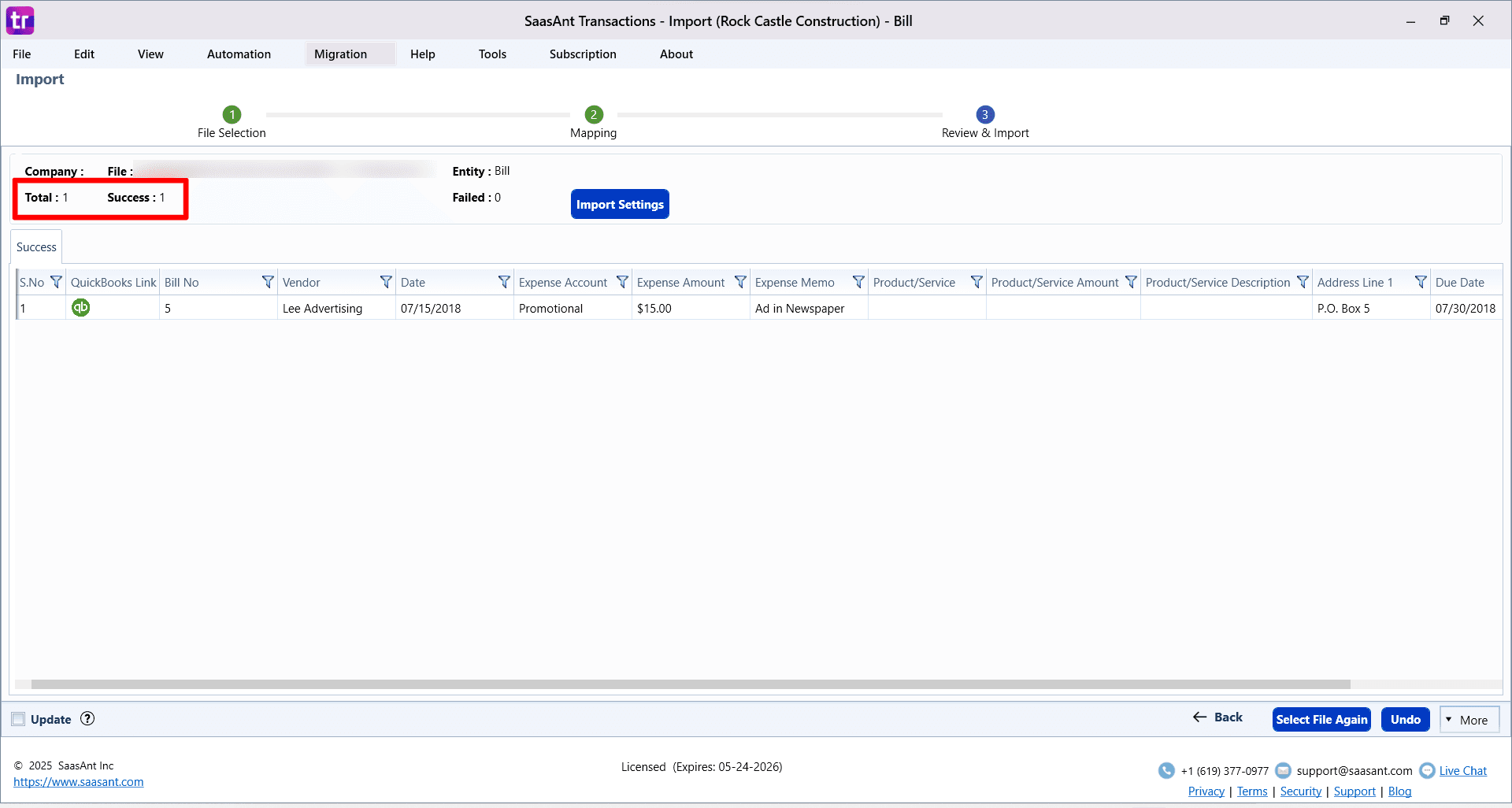Open the QuickBooks link icon for bill 5
This screenshot has width=1512, height=808.
80,307
